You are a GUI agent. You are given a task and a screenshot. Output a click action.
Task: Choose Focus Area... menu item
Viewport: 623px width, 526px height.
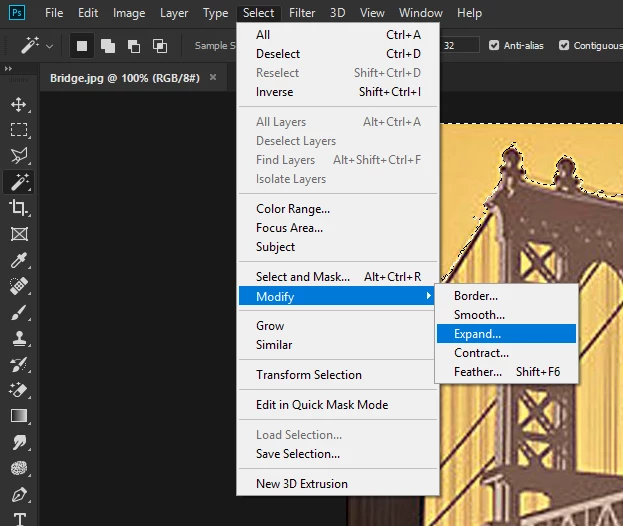339,228
